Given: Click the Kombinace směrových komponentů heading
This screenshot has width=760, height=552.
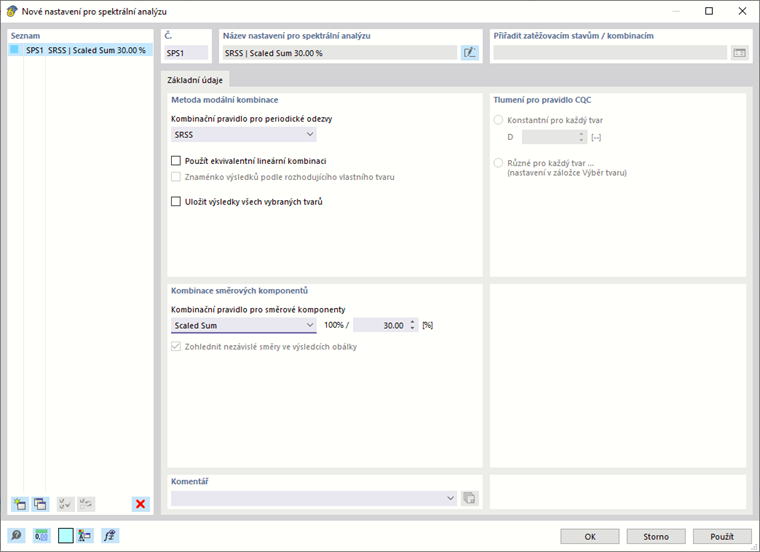Looking at the screenshot, I should point(239,290).
